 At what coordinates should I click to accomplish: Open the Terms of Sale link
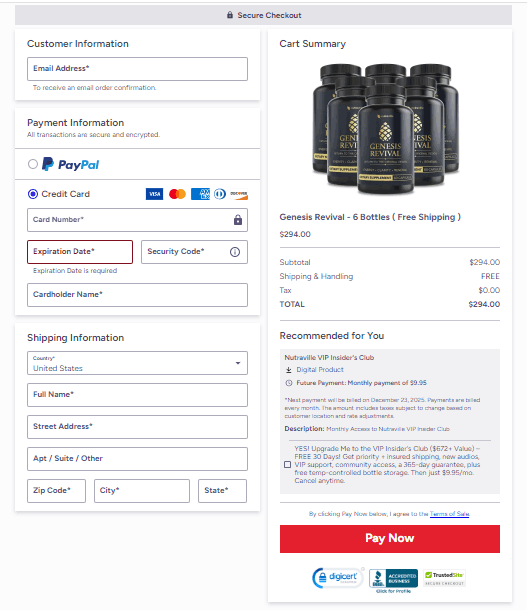pos(450,514)
